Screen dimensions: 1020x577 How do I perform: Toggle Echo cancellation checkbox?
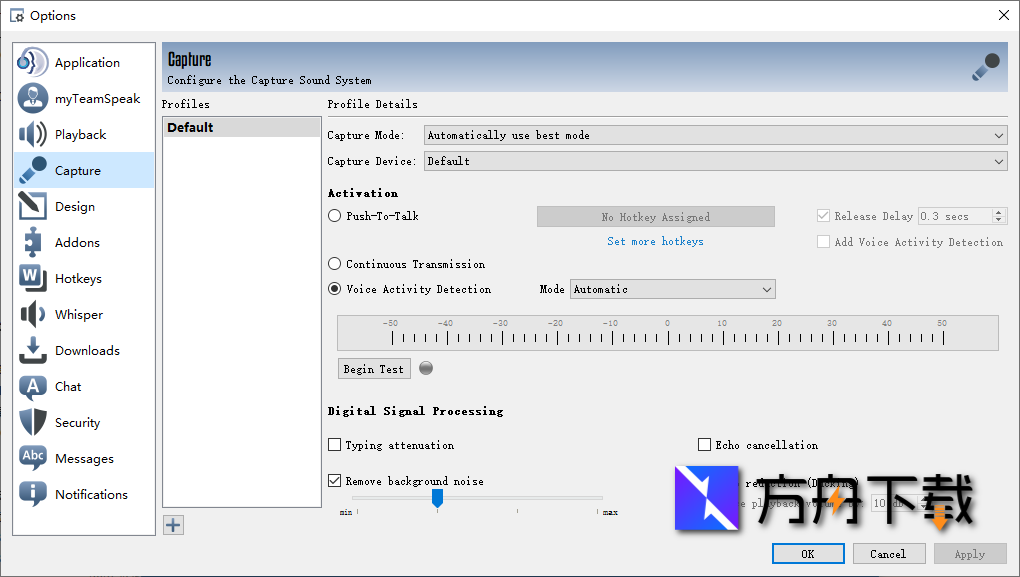coord(705,445)
